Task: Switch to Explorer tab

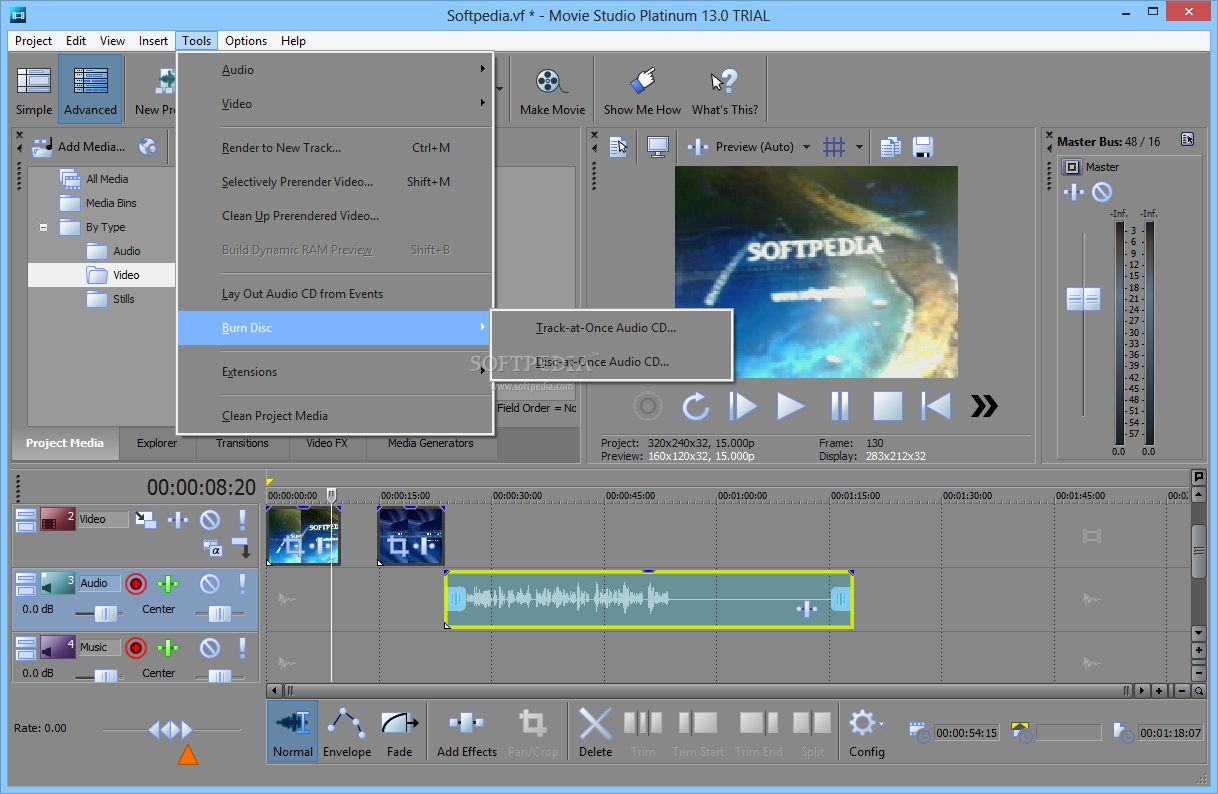Action: tap(157, 443)
